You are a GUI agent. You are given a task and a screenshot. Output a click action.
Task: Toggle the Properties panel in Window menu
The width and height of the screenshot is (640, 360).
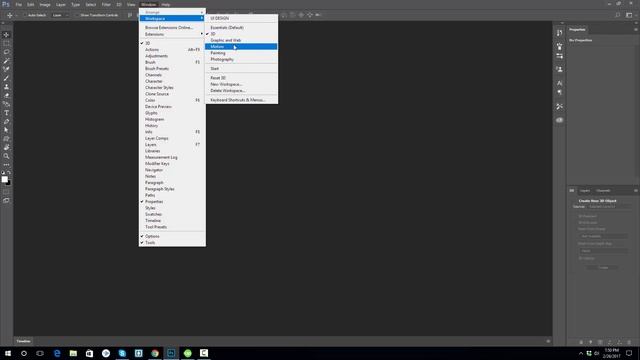(172, 202)
